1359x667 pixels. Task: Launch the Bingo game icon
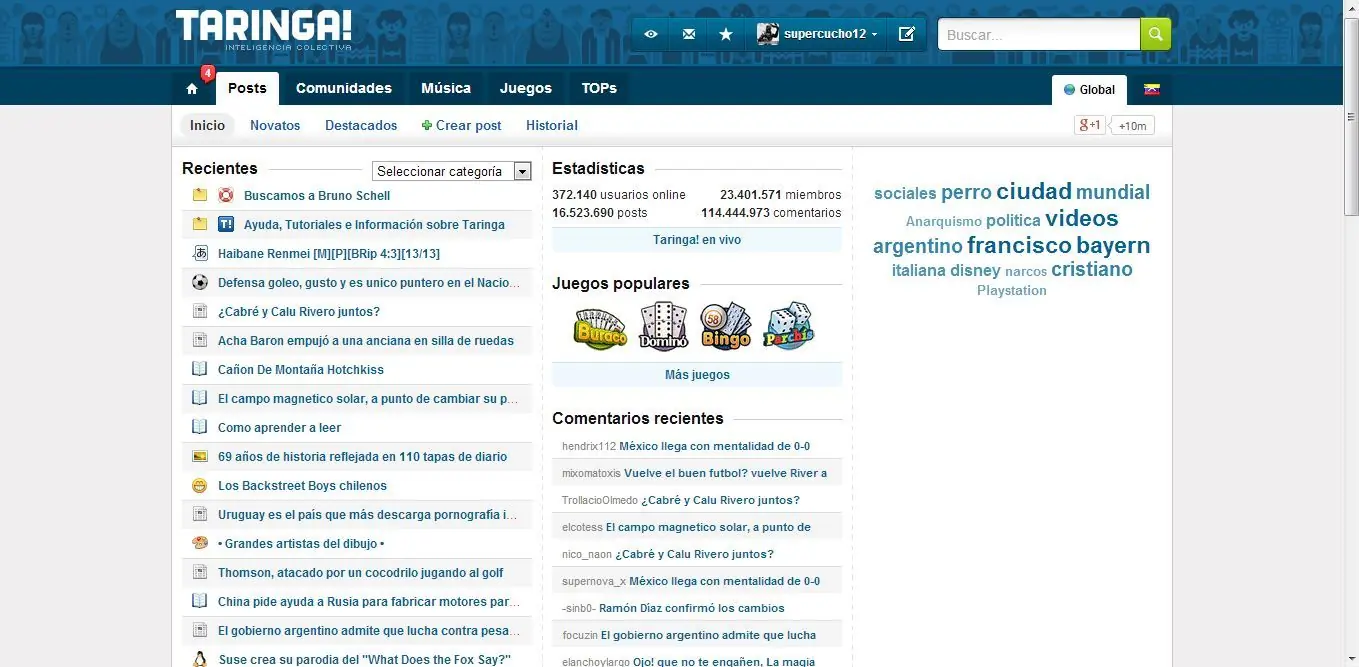pos(726,326)
